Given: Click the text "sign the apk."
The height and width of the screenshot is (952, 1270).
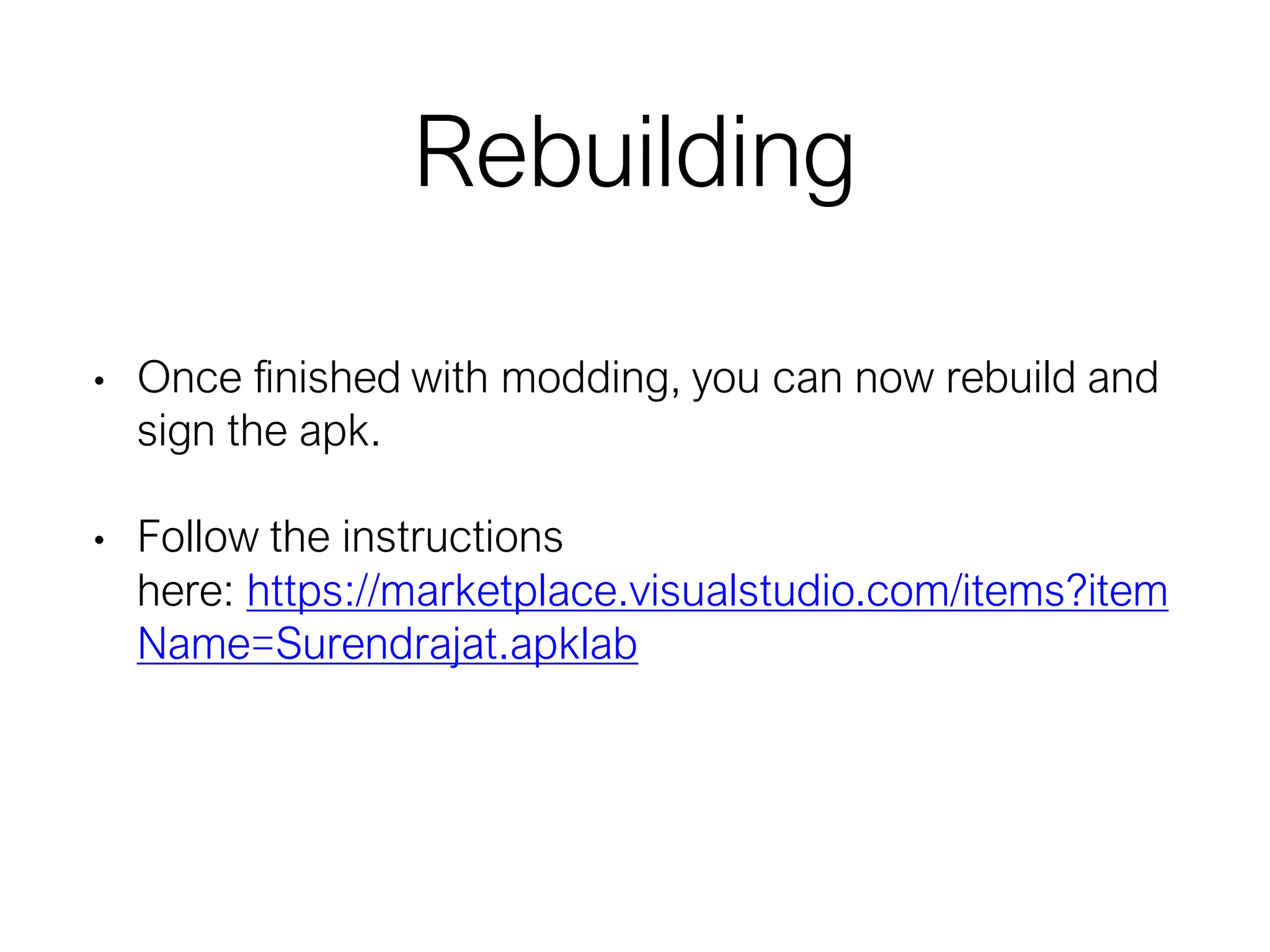Looking at the screenshot, I should [259, 431].
